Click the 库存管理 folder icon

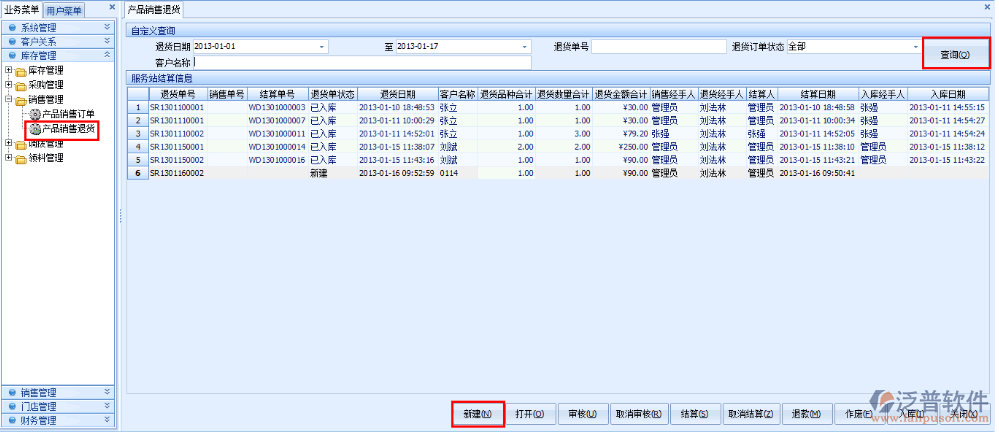(20, 71)
